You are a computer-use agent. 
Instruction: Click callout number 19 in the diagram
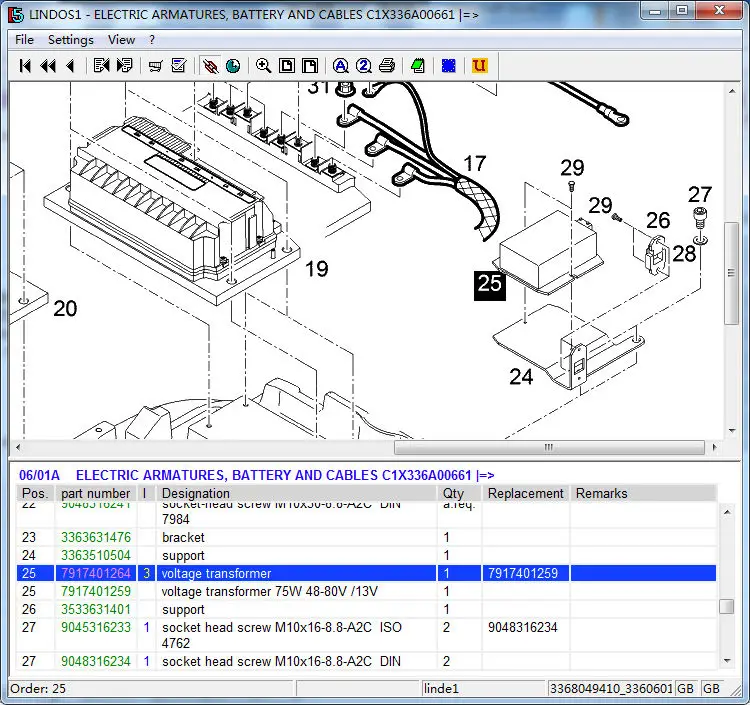tap(317, 269)
